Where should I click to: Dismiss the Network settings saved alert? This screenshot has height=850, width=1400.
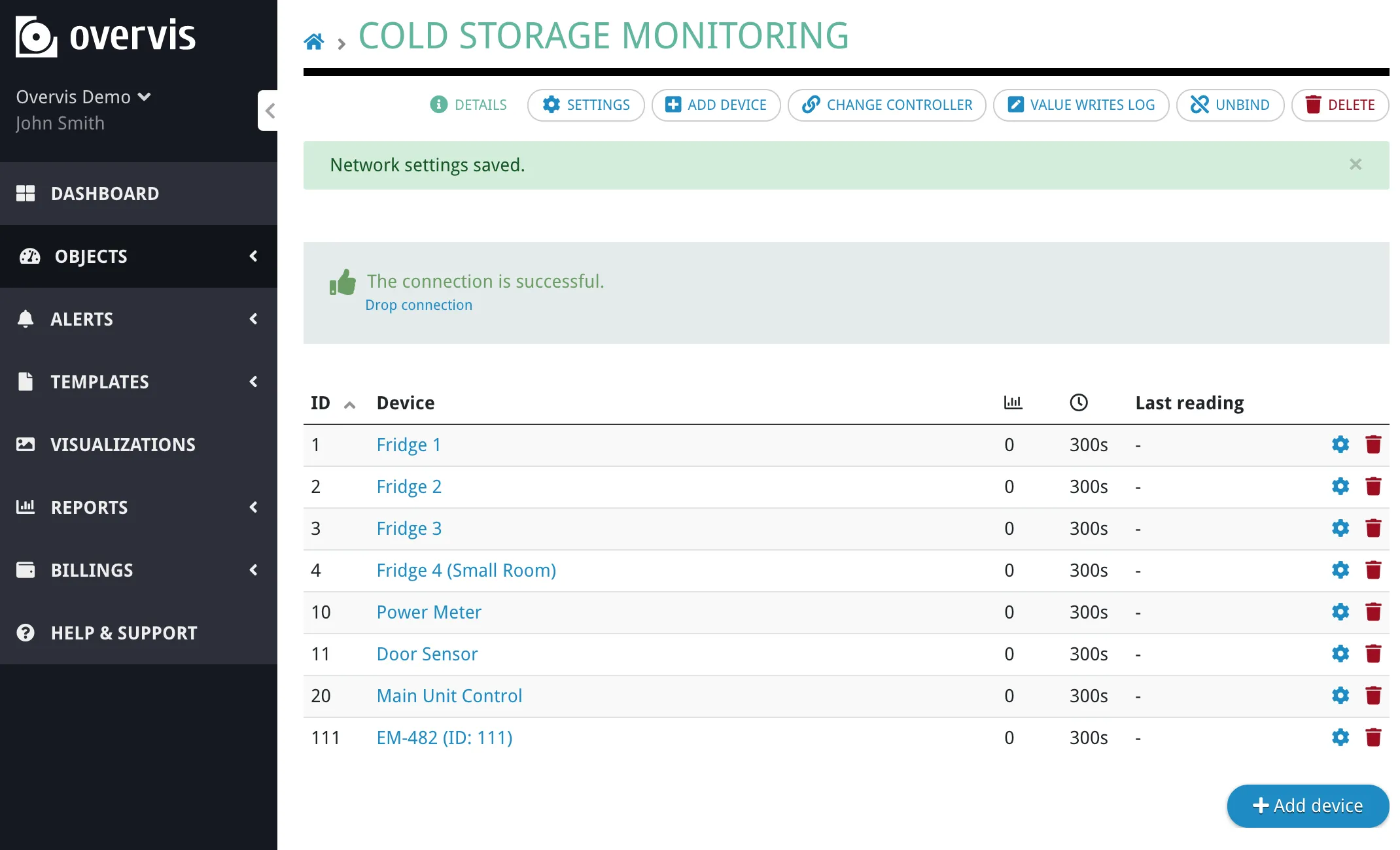tap(1356, 165)
